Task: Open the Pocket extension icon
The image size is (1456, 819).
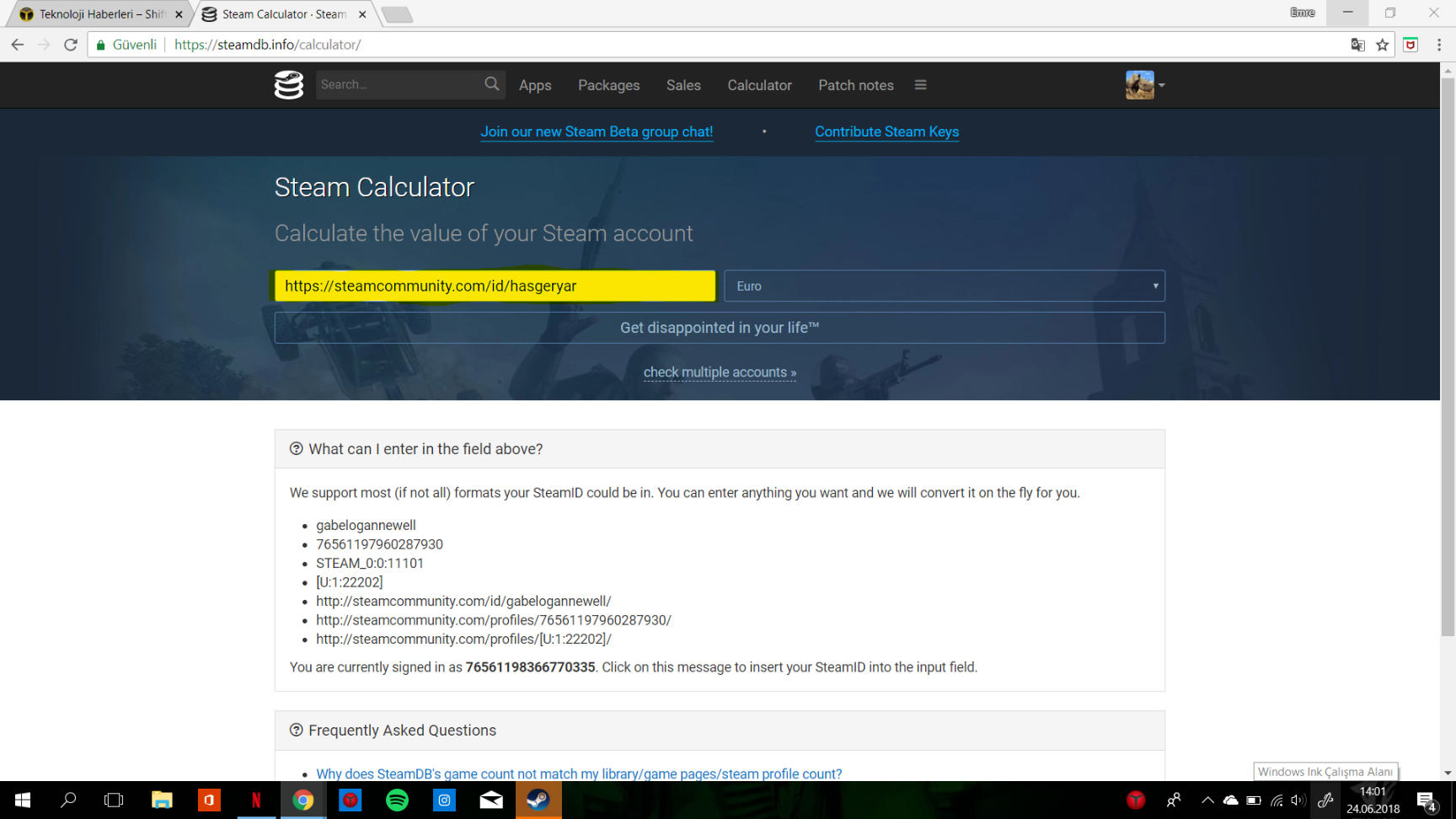Action: (x=1410, y=45)
